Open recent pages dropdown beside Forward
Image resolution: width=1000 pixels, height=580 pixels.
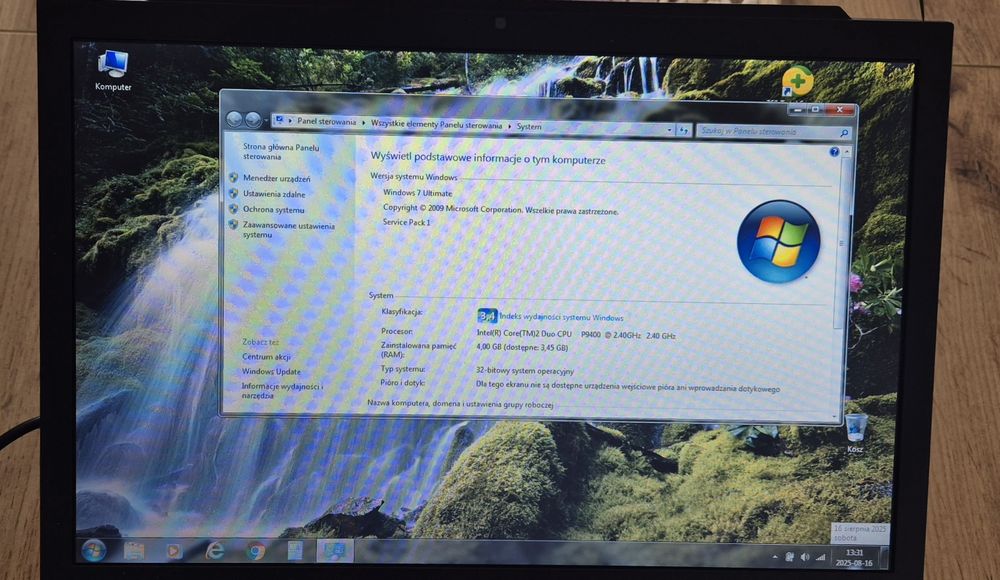(266, 120)
